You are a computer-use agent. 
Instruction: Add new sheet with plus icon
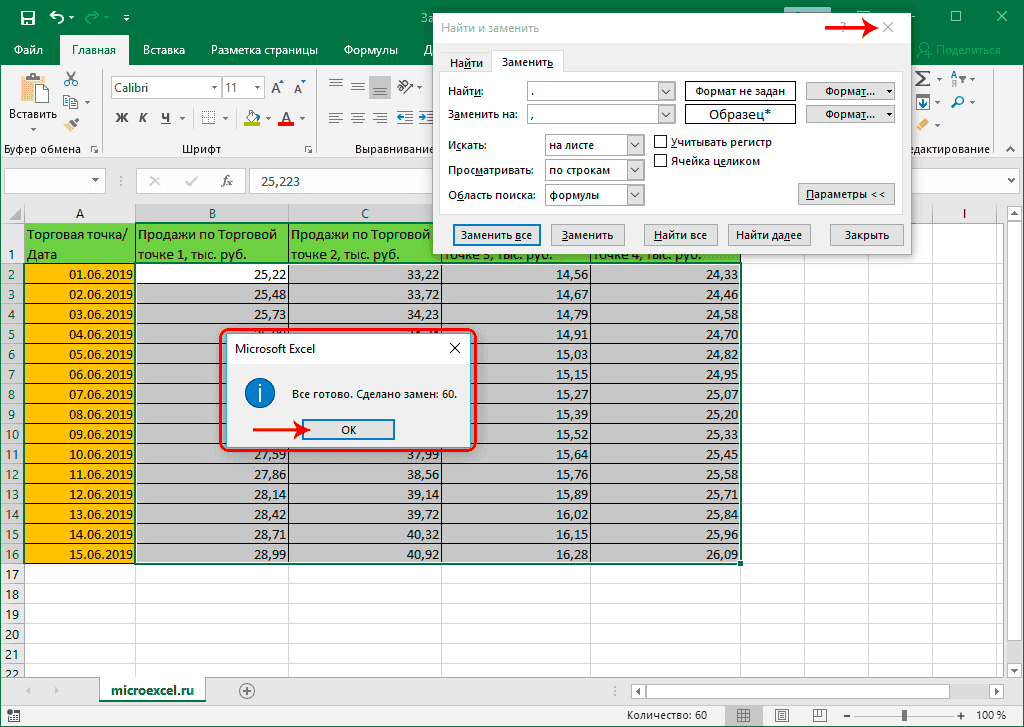tap(247, 690)
